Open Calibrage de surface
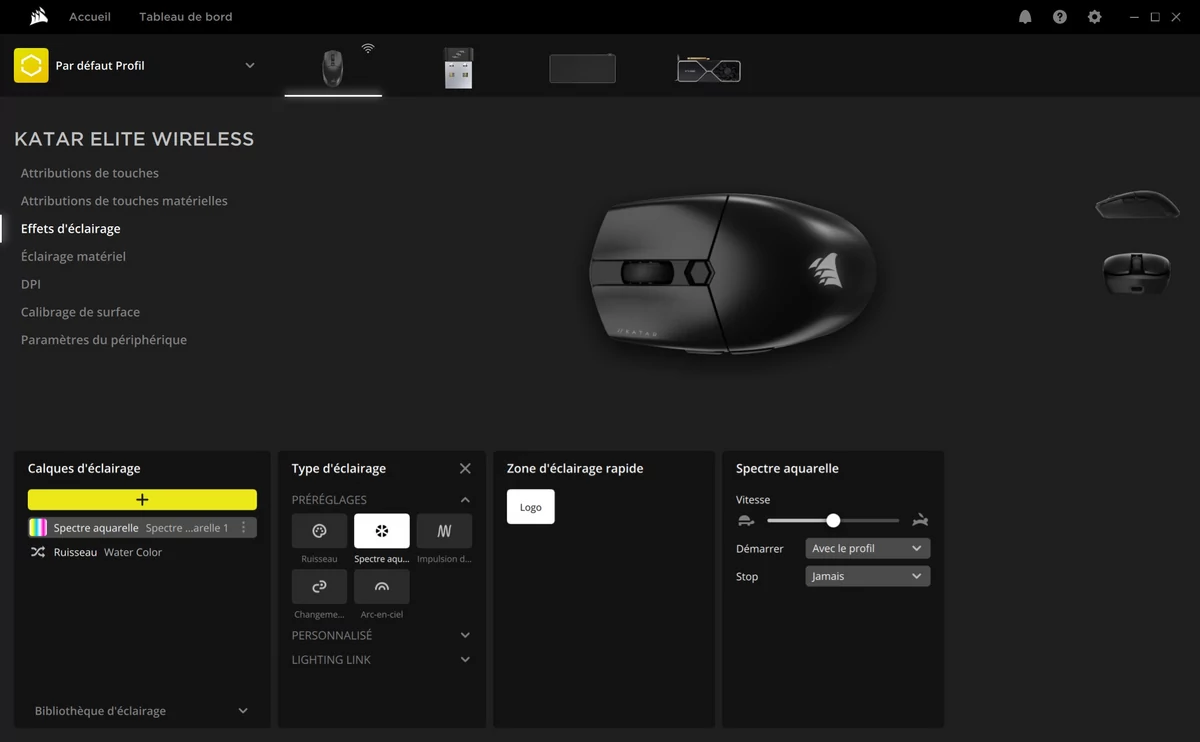This screenshot has height=742, width=1200. point(80,312)
